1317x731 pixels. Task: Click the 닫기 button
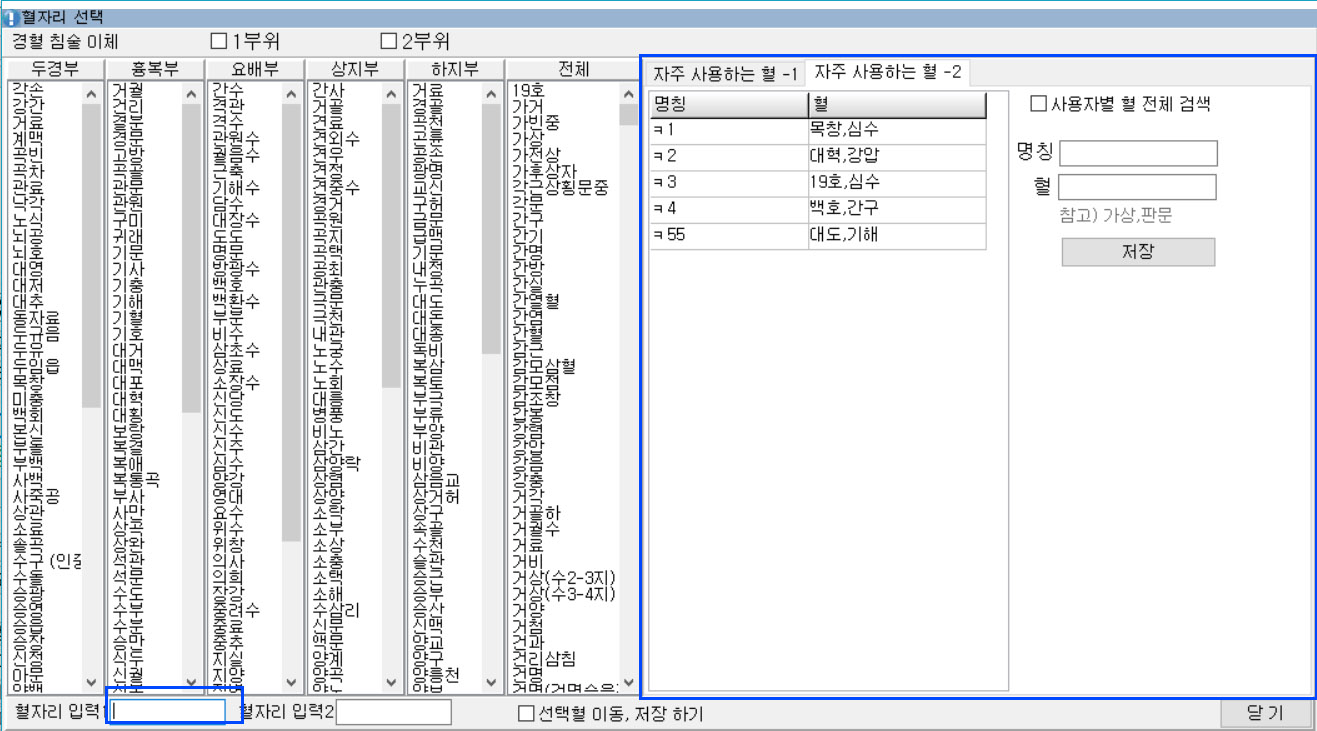tap(1265, 714)
